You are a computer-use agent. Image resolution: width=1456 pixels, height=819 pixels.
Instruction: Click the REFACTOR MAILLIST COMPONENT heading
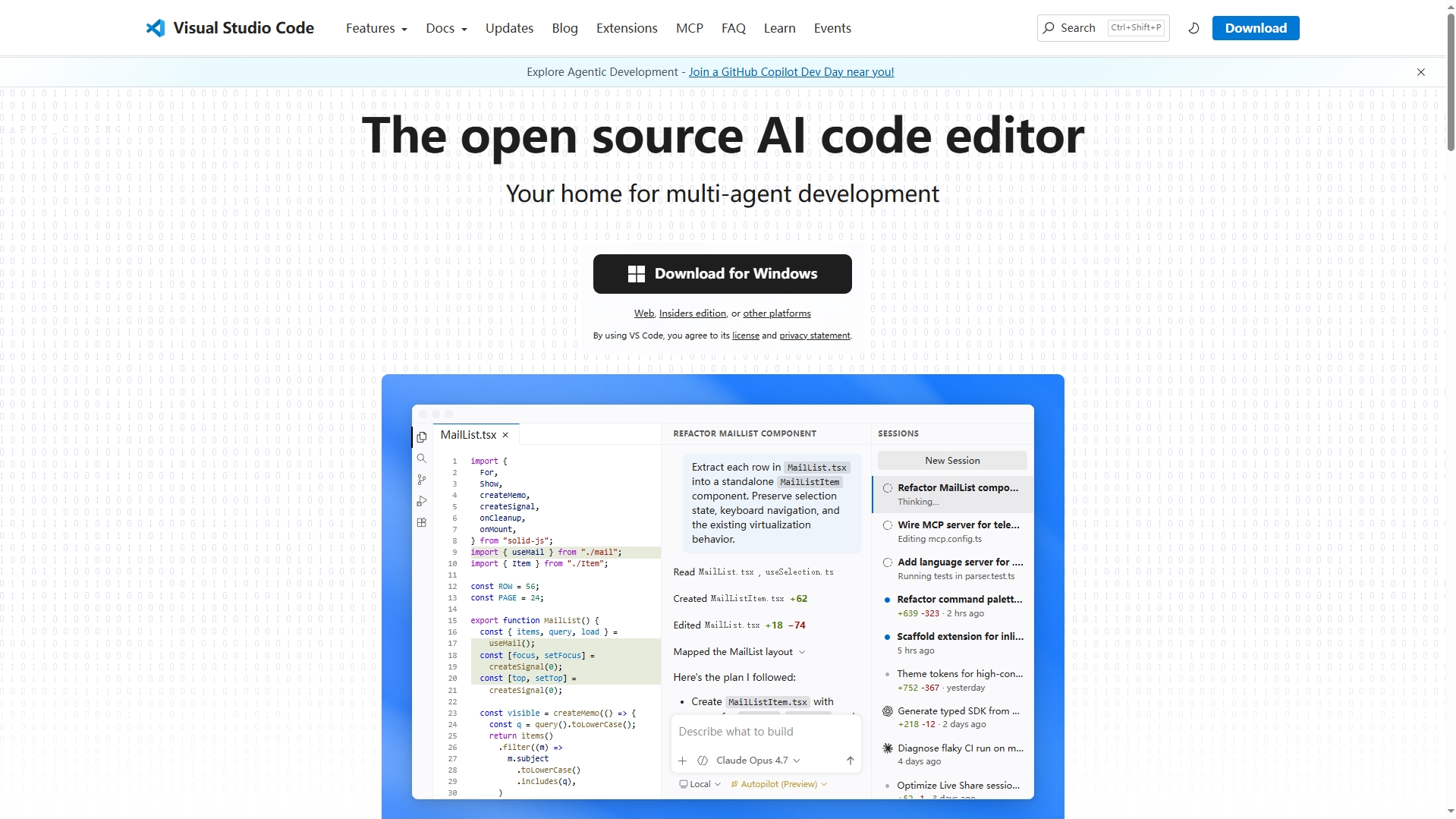click(x=744, y=433)
